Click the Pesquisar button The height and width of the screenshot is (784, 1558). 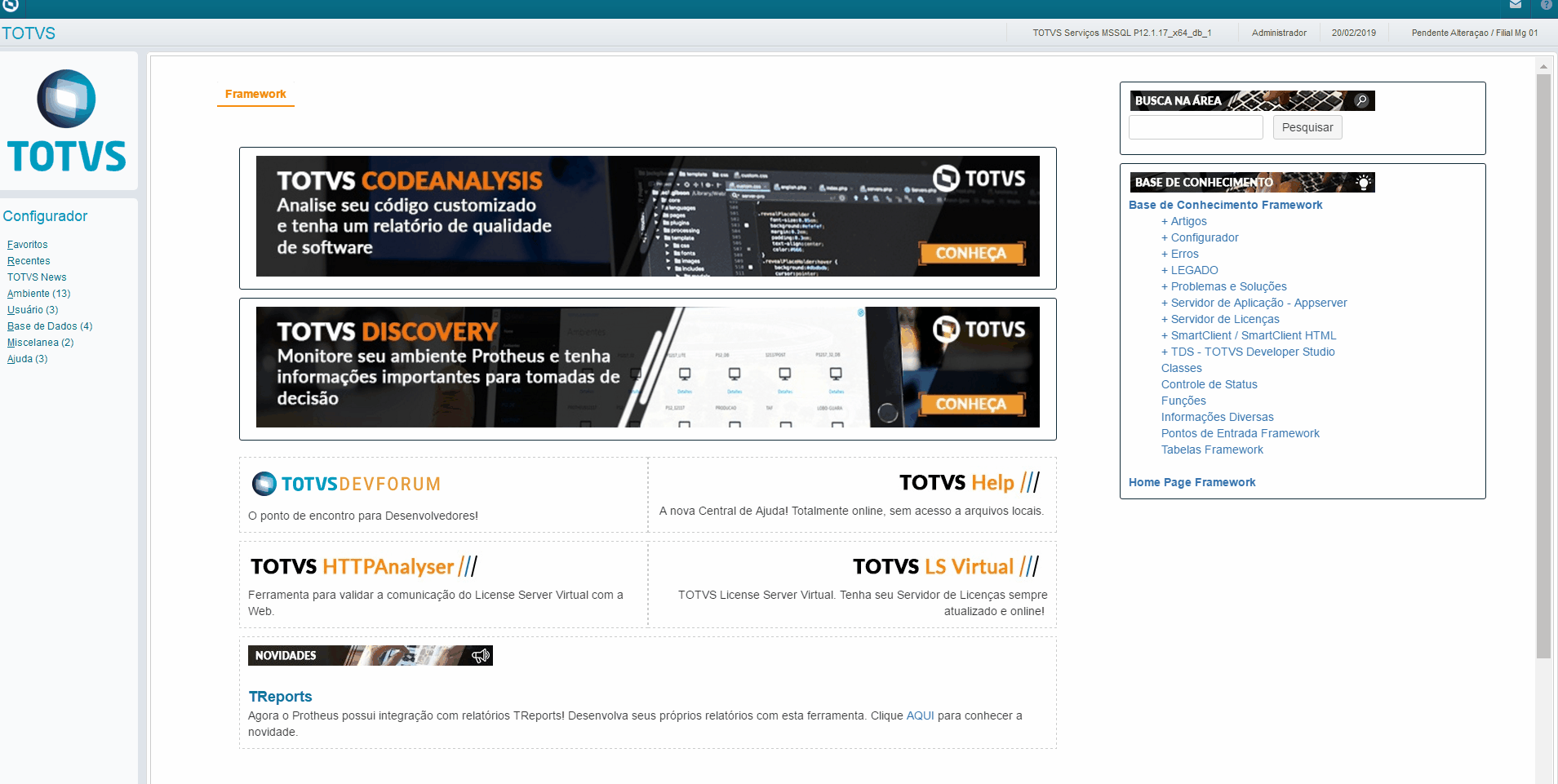point(1307,127)
